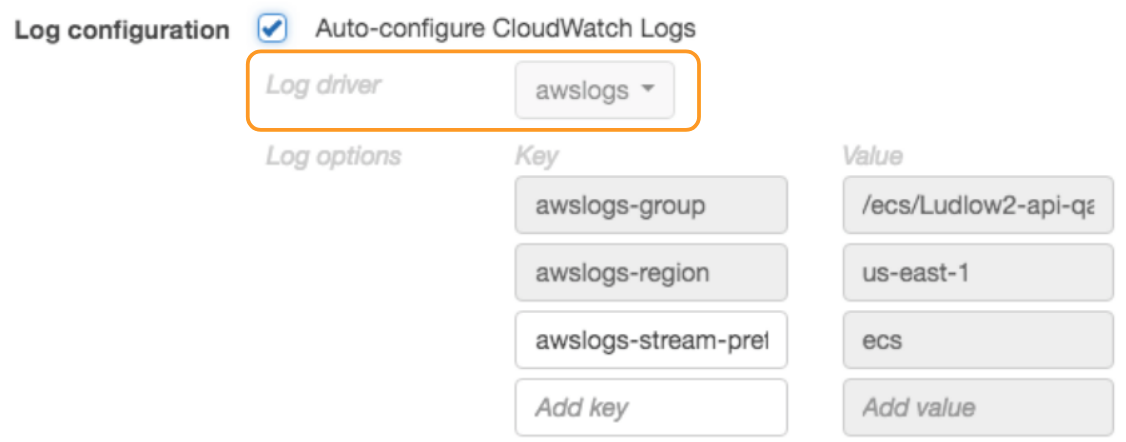The width and height of the screenshot is (1126, 442).
Task: Click the Key column header
Action: pyautogui.click(x=536, y=156)
